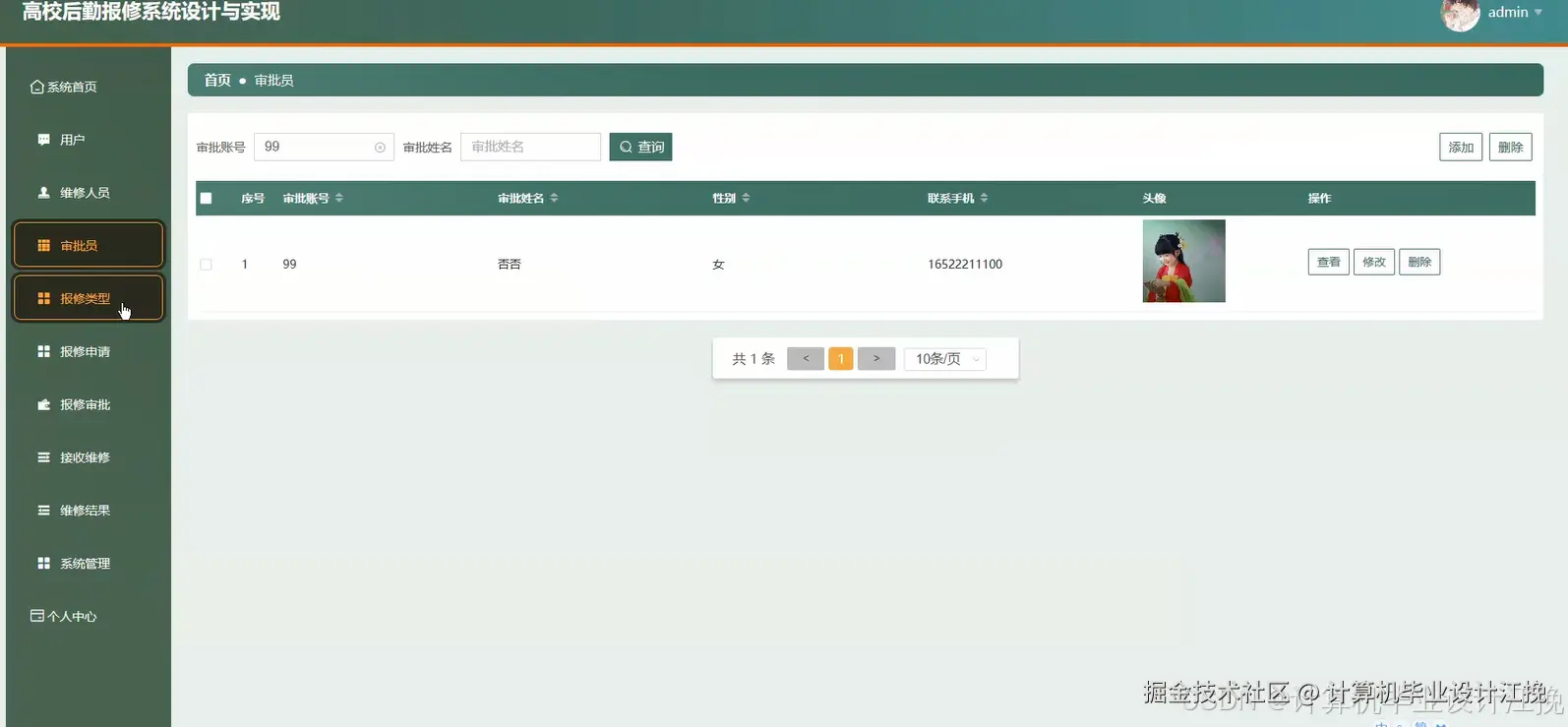Click the person icon beside 维修人员

tap(43, 193)
